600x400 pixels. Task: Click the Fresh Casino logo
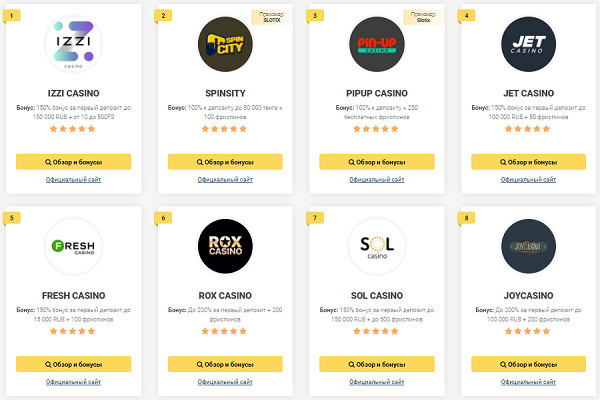74,246
